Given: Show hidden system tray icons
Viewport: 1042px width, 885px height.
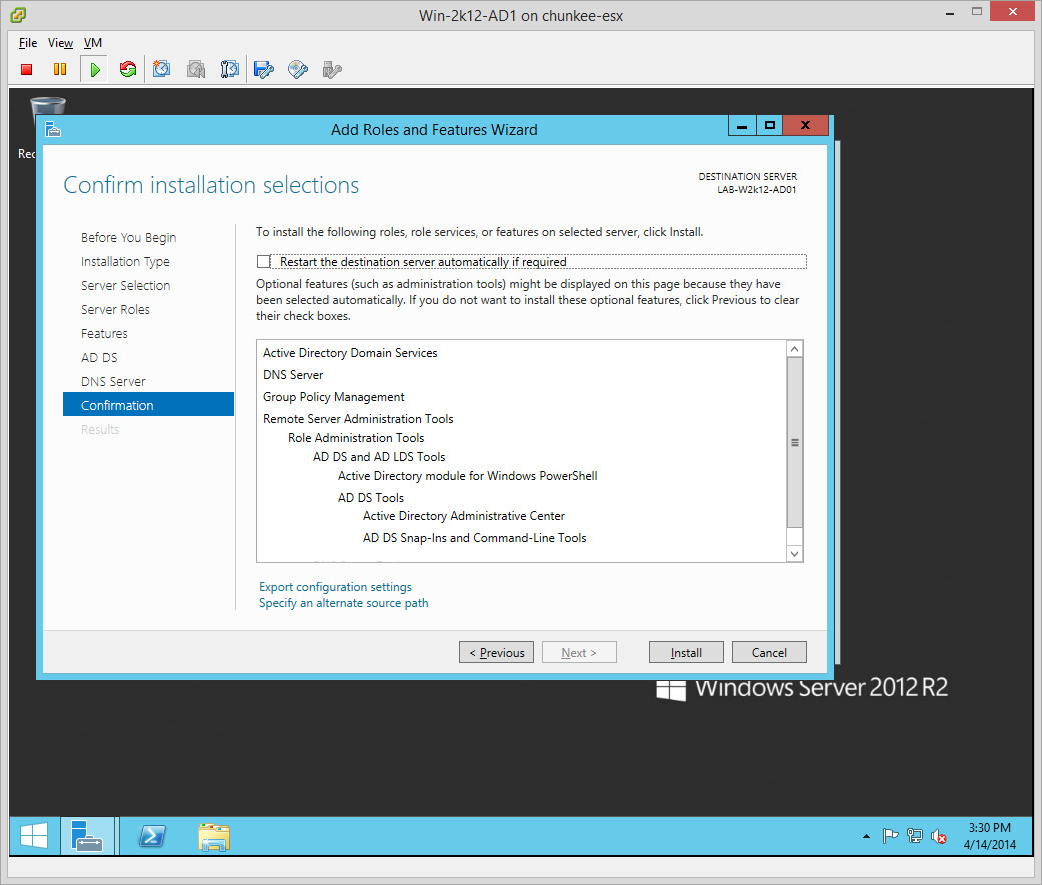Looking at the screenshot, I should [865, 836].
